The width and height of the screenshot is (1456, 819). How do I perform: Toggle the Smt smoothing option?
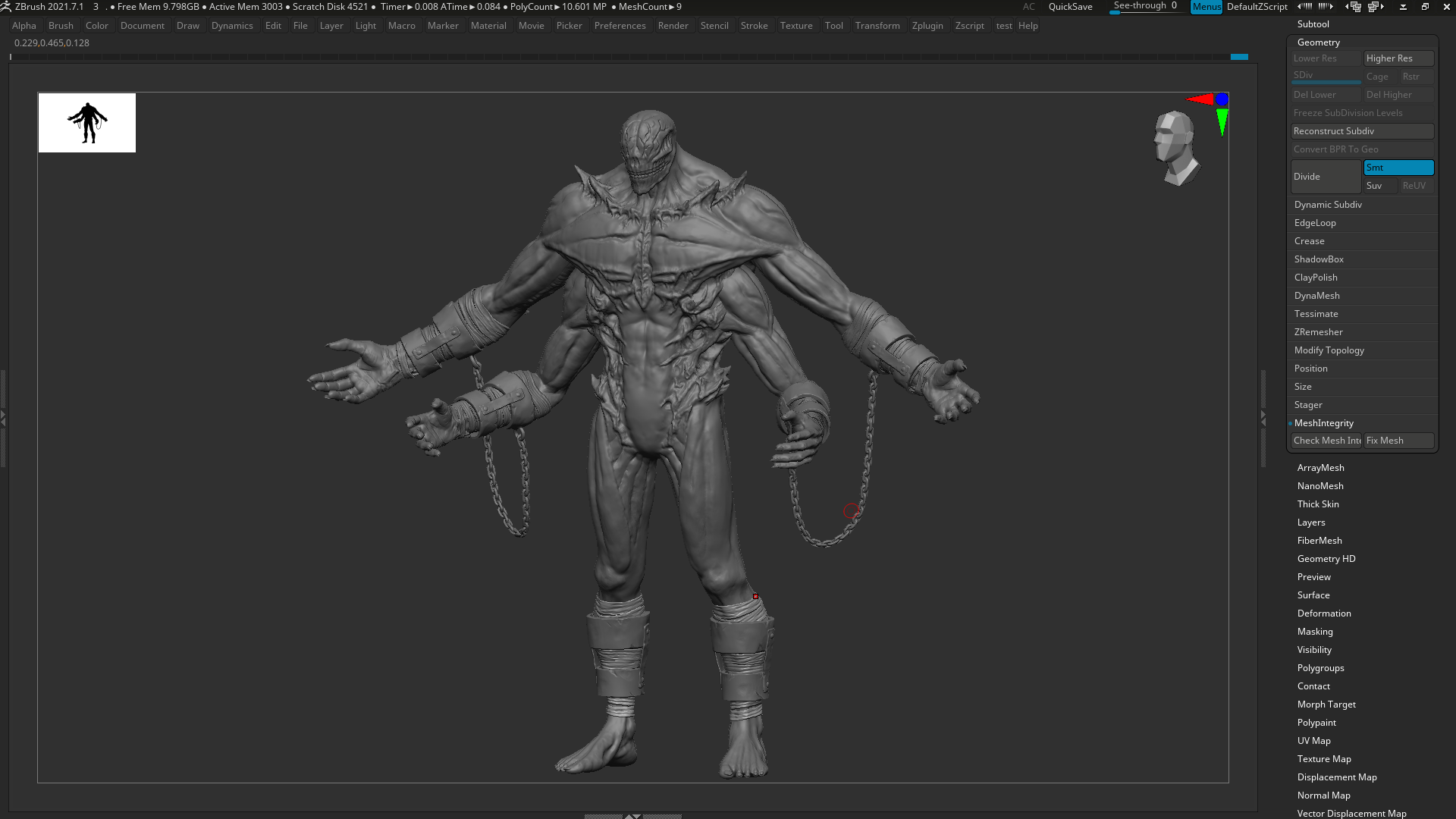1398,168
